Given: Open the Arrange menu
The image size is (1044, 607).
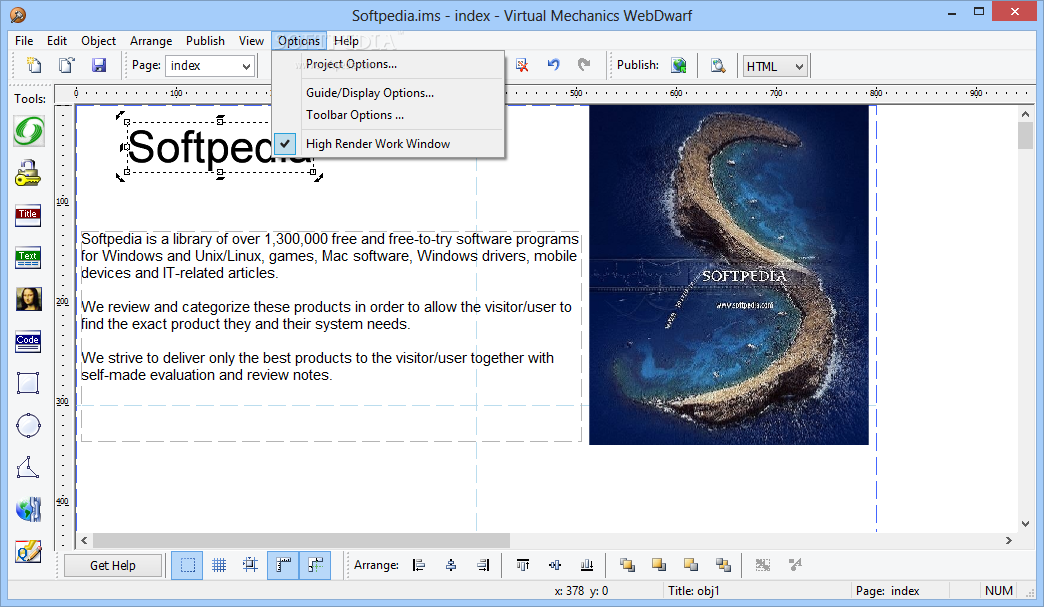Looking at the screenshot, I should (x=151, y=41).
